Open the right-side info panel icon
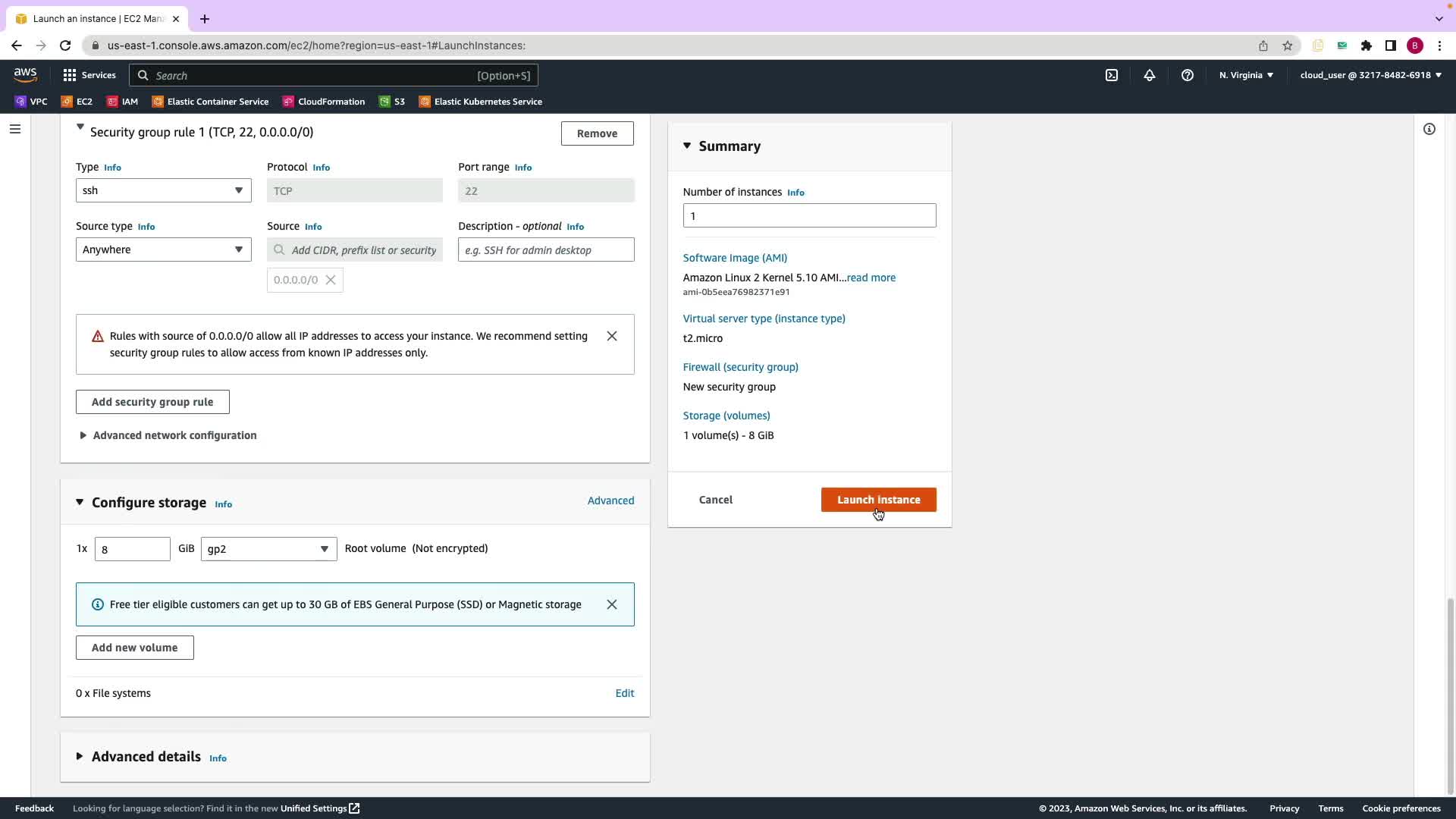 [x=1429, y=129]
